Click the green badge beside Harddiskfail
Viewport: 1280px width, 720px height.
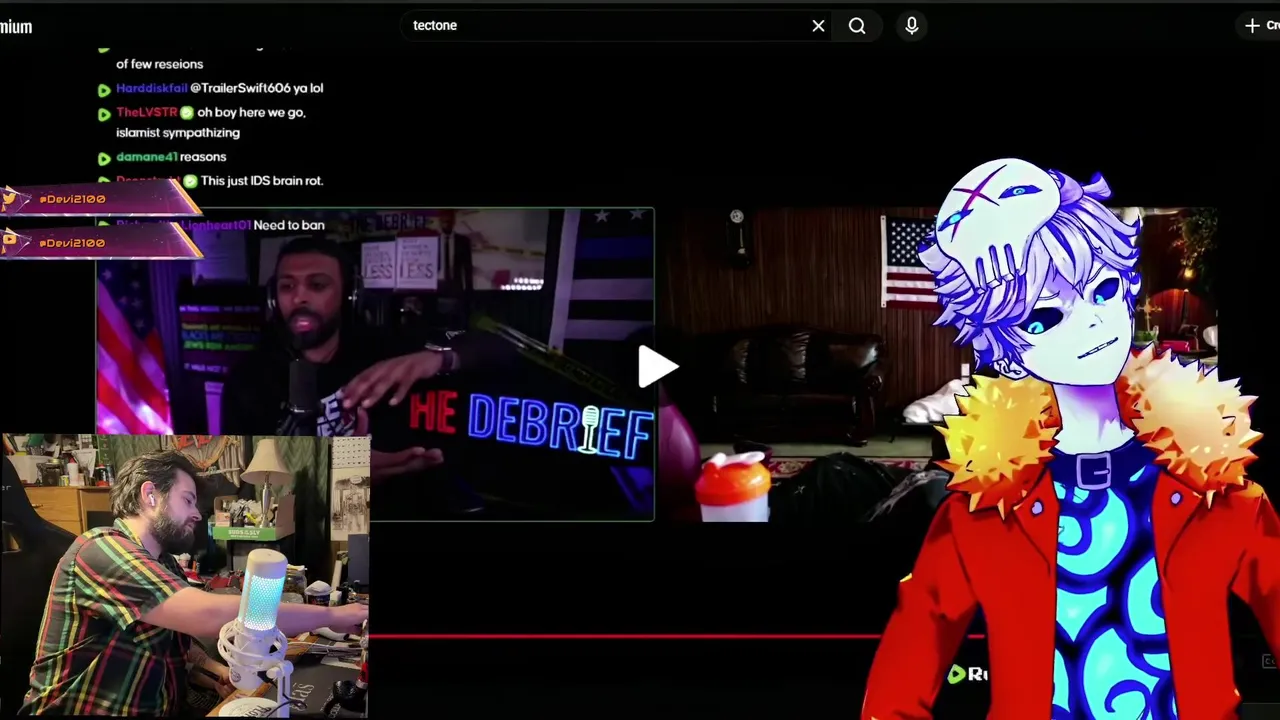[104, 90]
